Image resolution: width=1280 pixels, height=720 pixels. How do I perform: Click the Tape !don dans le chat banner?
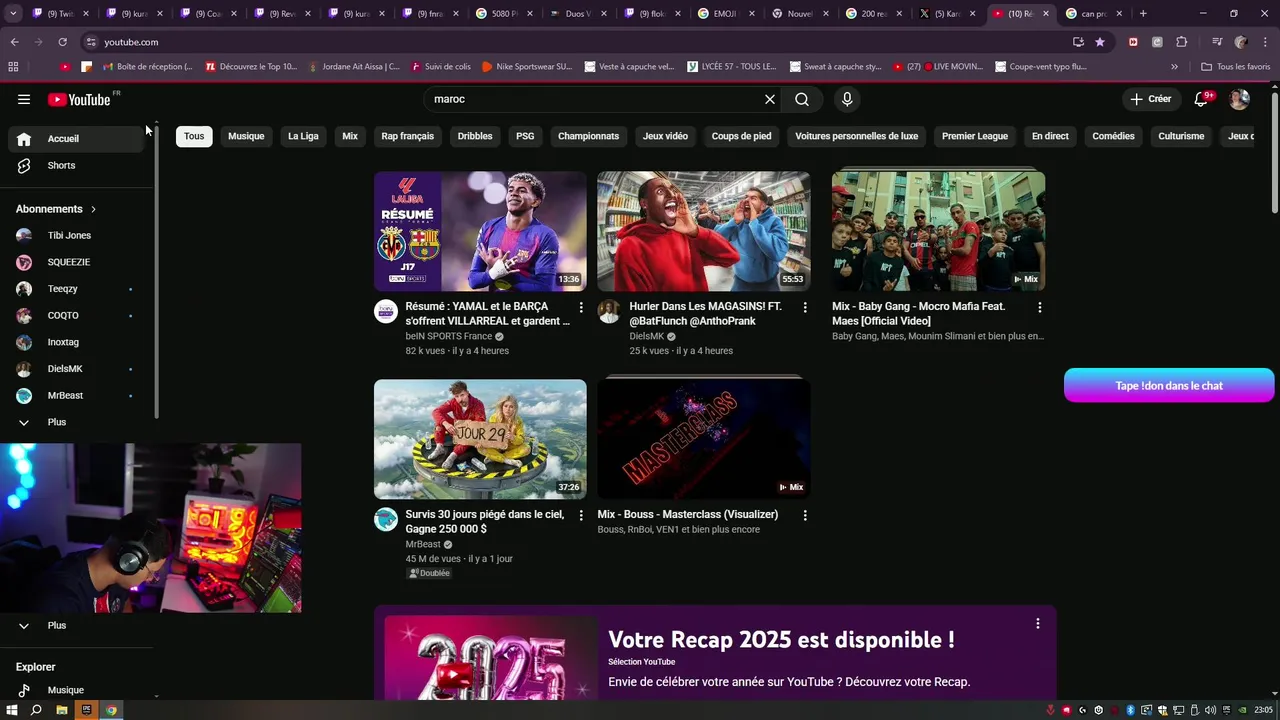(1169, 385)
